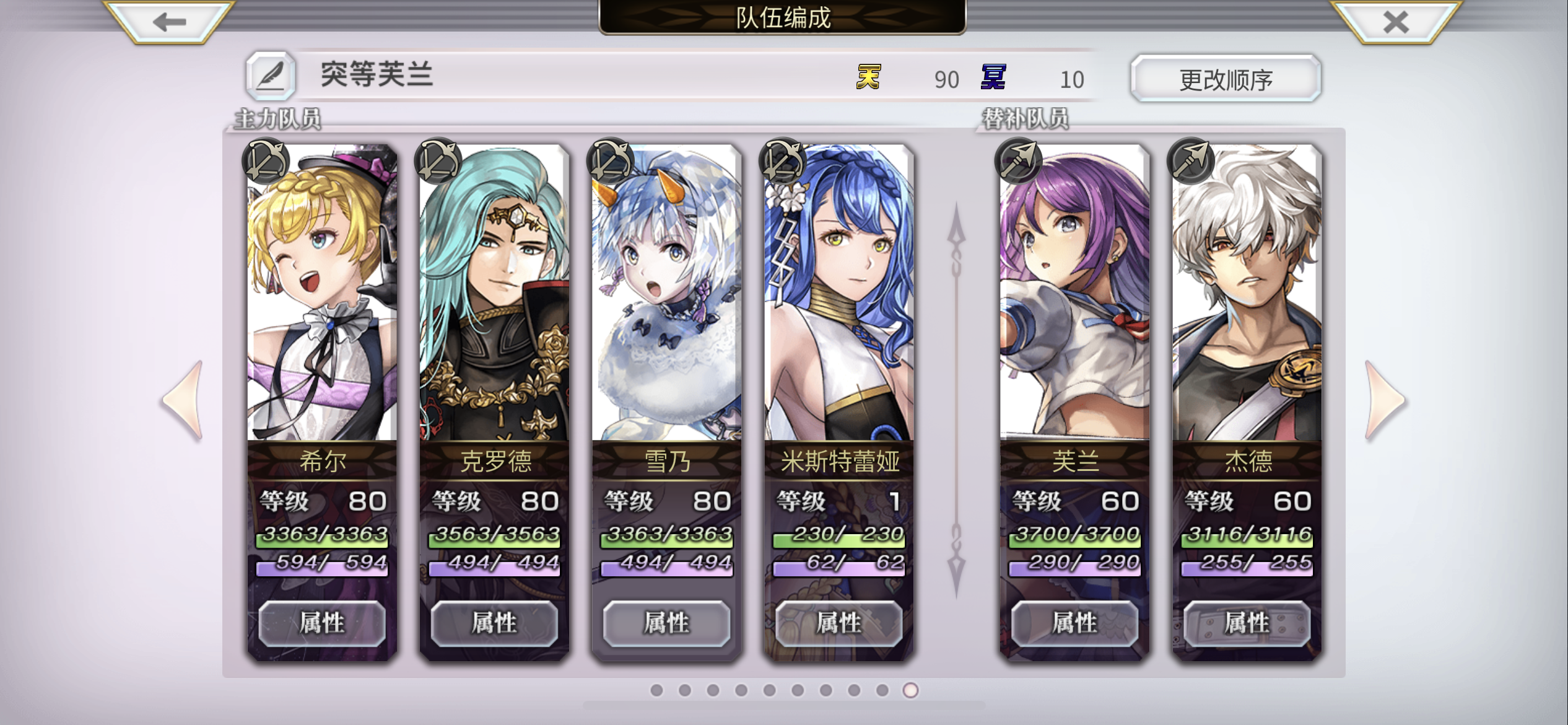This screenshot has width=1568, height=725.
Task: Close the team formation screen
Action: coord(1396,22)
